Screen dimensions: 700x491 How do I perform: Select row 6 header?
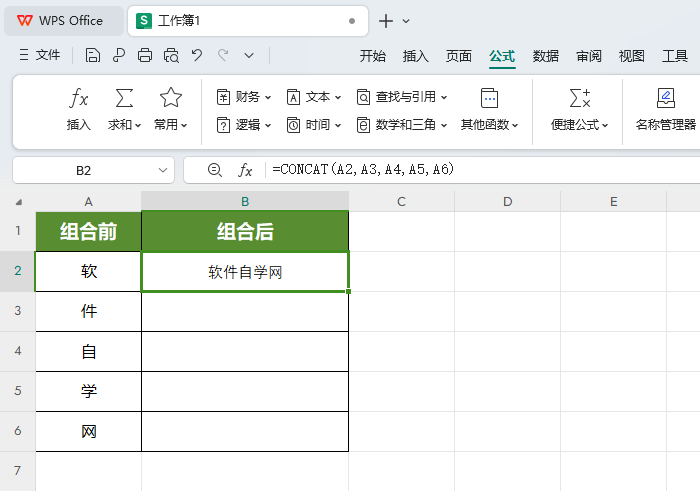(x=18, y=431)
